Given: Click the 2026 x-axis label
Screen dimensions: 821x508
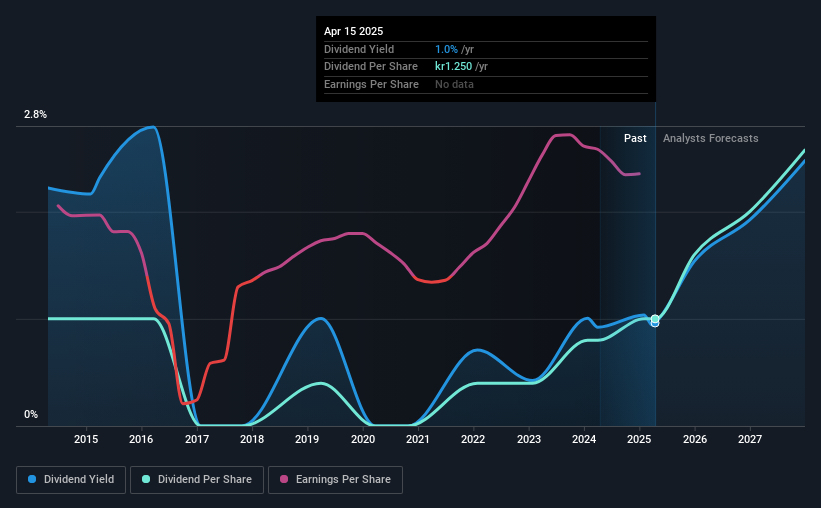Looking at the screenshot, I should [695, 439].
